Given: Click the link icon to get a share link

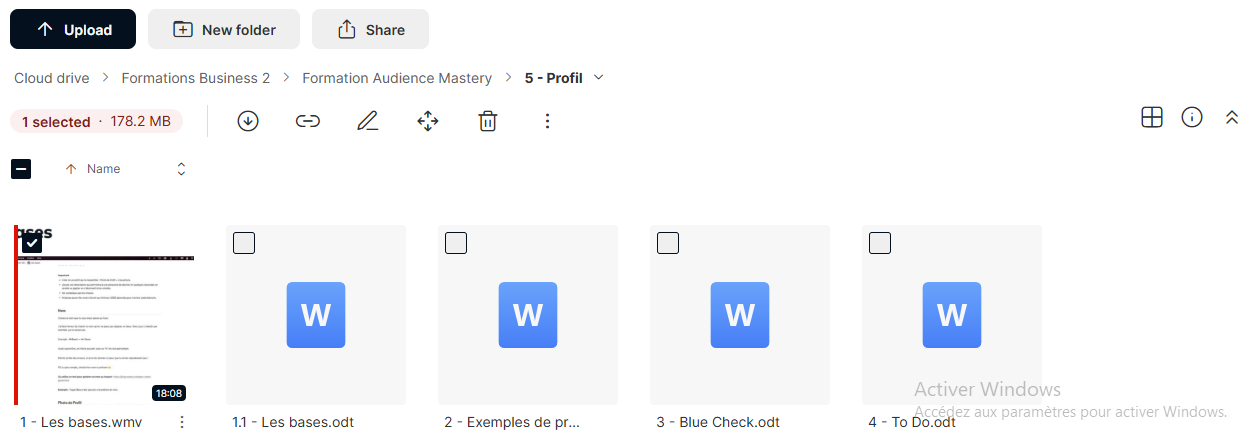Looking at the screenshot, I should 308,121.
